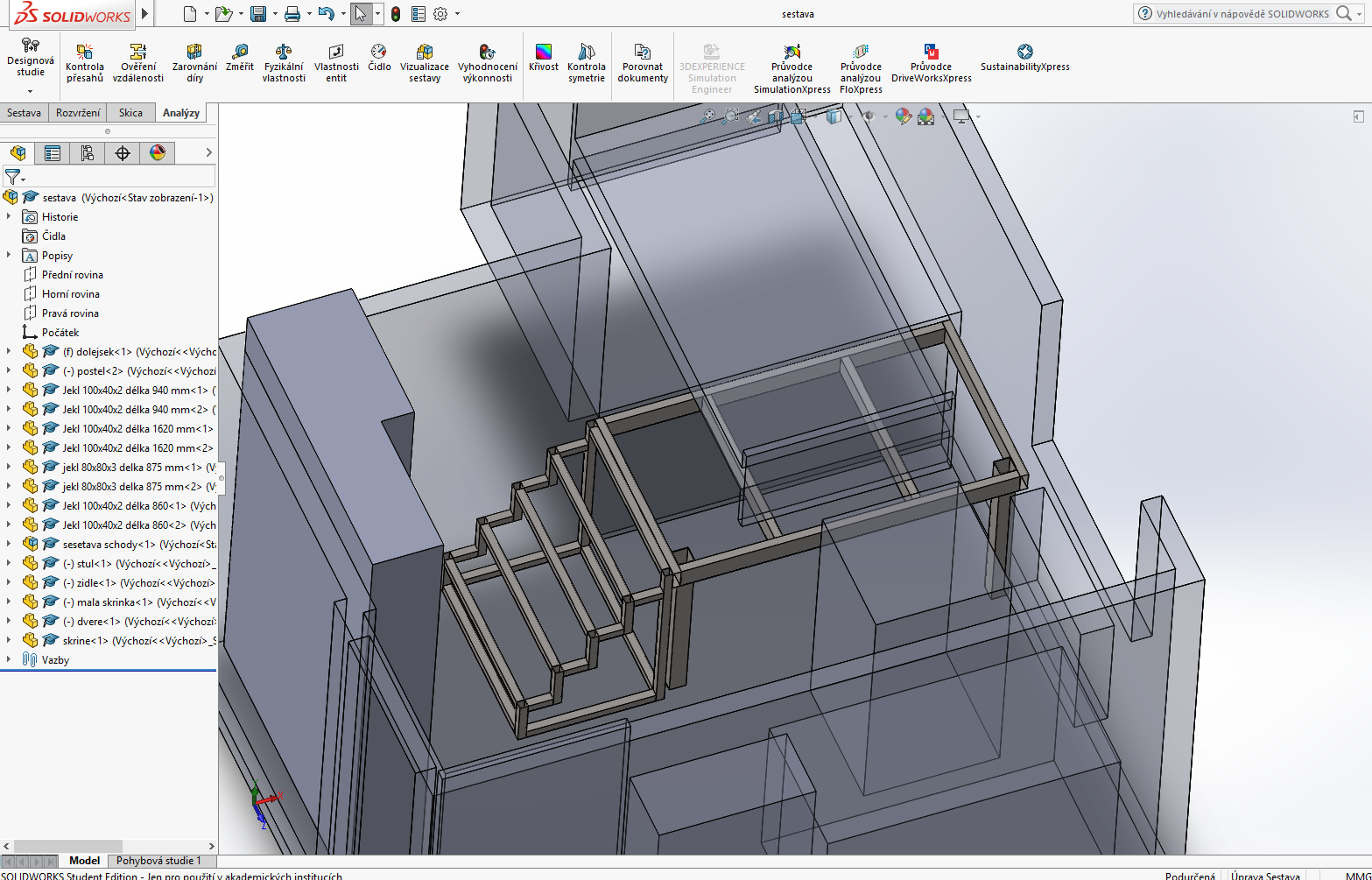The image size is (1372, 880).
Task: Click the SOLIDWORKS help search field
Action: [x=1242, y=14]
